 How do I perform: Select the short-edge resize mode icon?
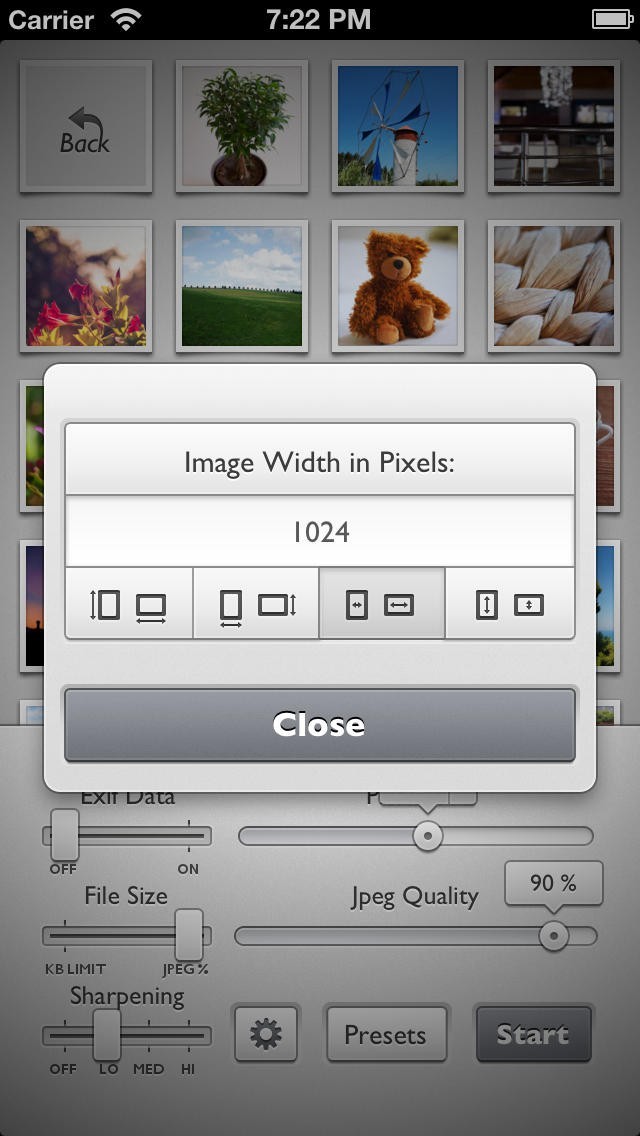256,604
